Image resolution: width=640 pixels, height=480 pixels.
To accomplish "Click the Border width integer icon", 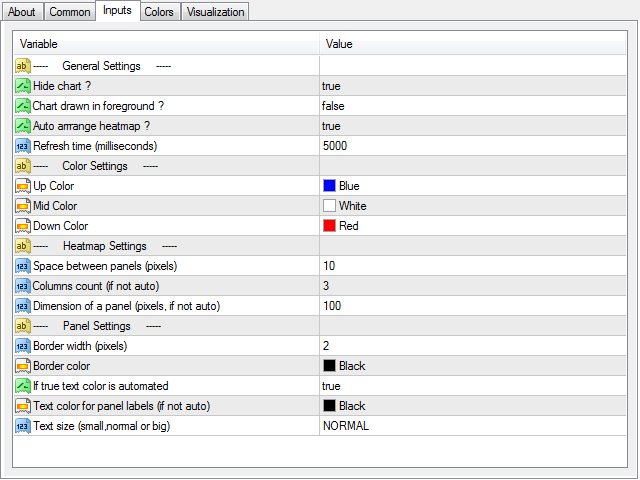I will pos(23,346).
